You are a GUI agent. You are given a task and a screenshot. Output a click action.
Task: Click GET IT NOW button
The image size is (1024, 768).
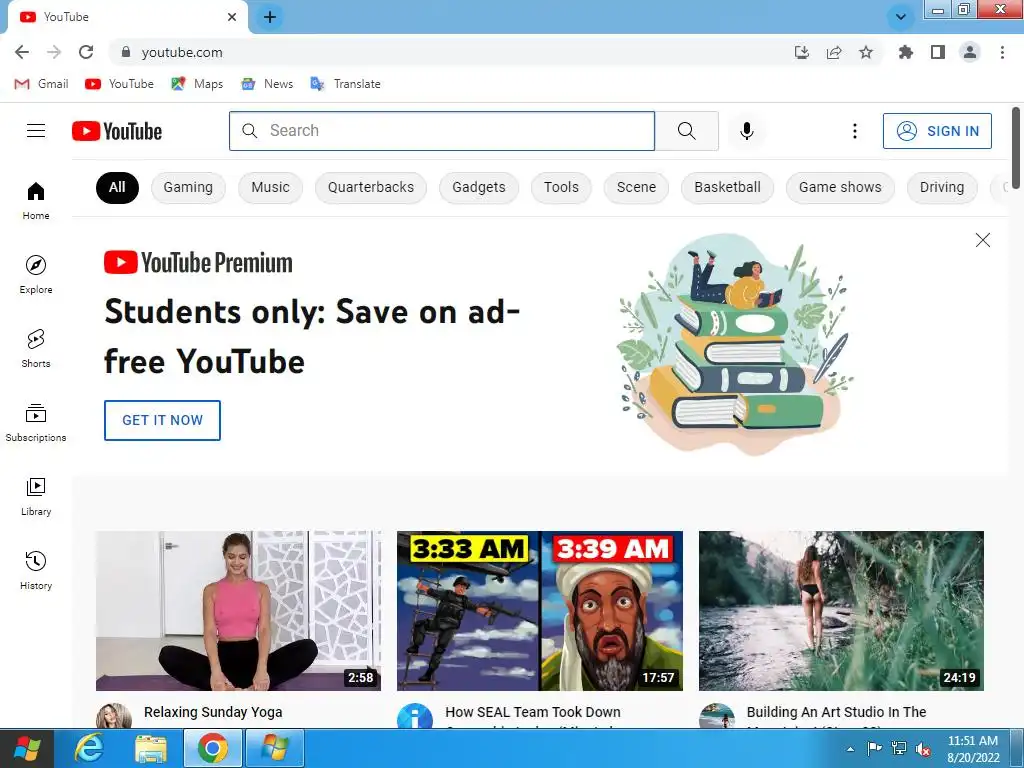[162, 420]
